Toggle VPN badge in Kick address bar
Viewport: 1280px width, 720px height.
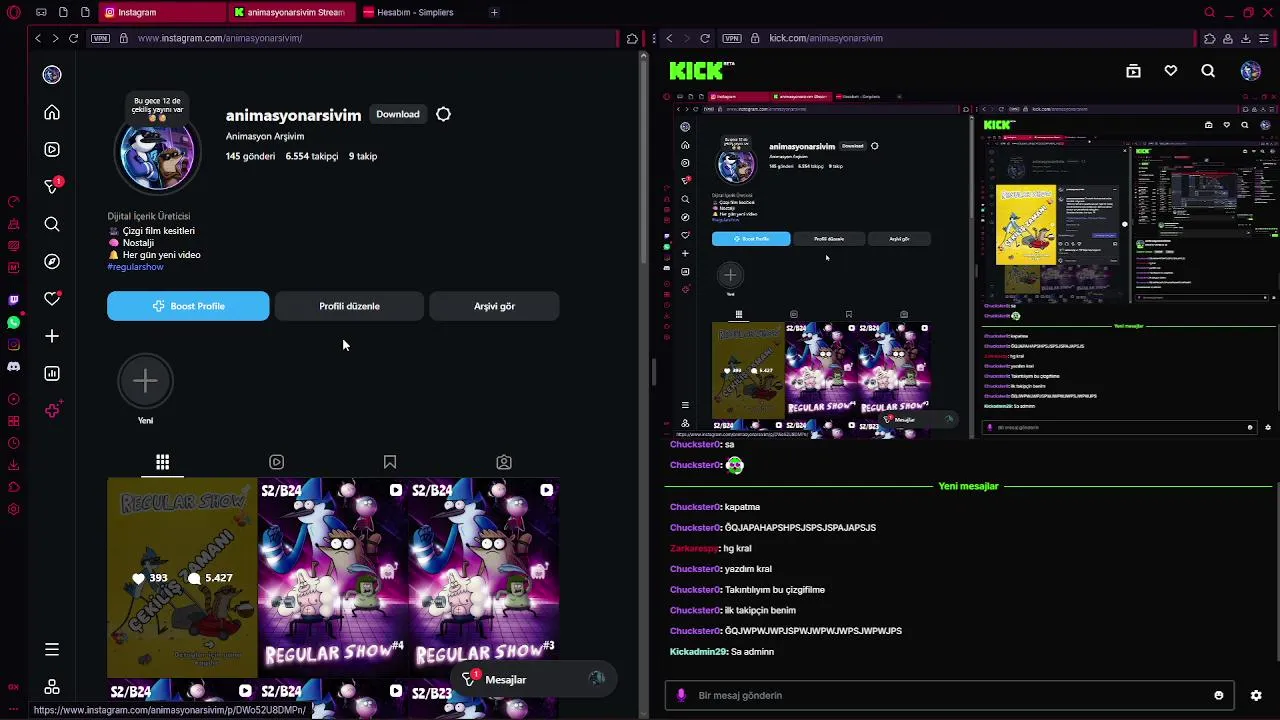click(x=732, y=38)
